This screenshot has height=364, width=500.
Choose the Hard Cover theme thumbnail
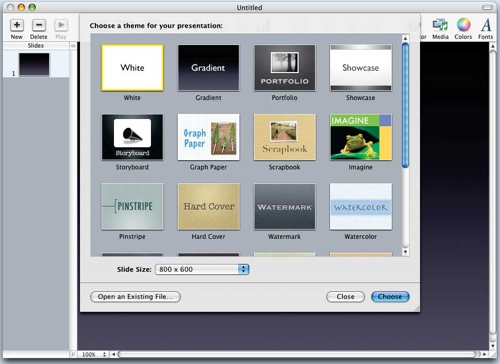point(208,206)
